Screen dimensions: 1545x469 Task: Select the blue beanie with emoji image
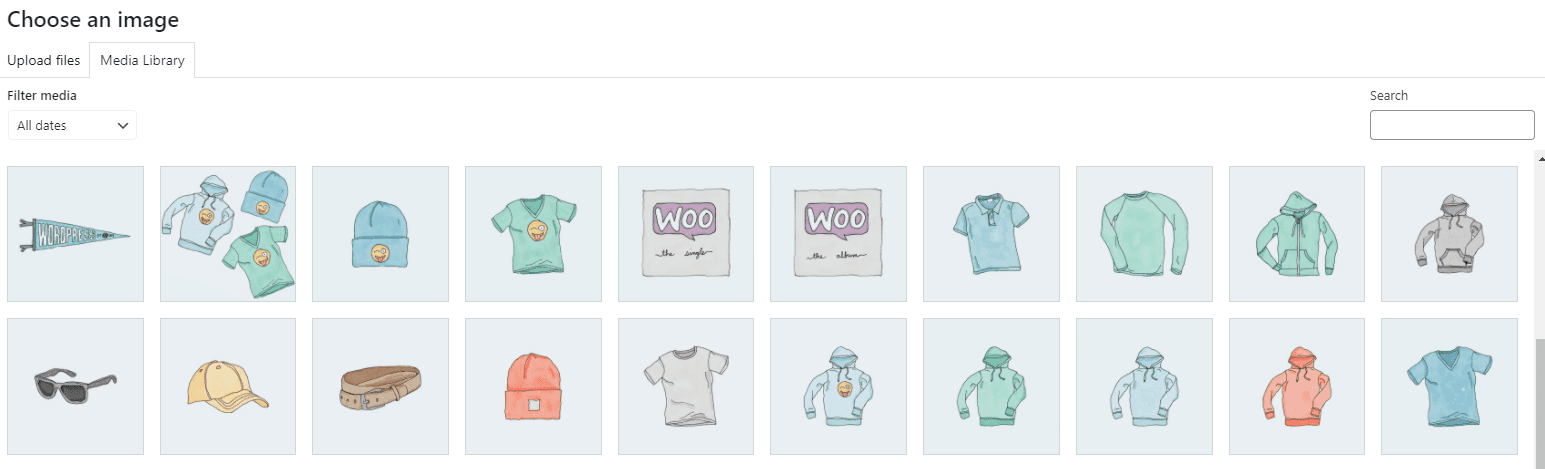(x=380, y=234)
